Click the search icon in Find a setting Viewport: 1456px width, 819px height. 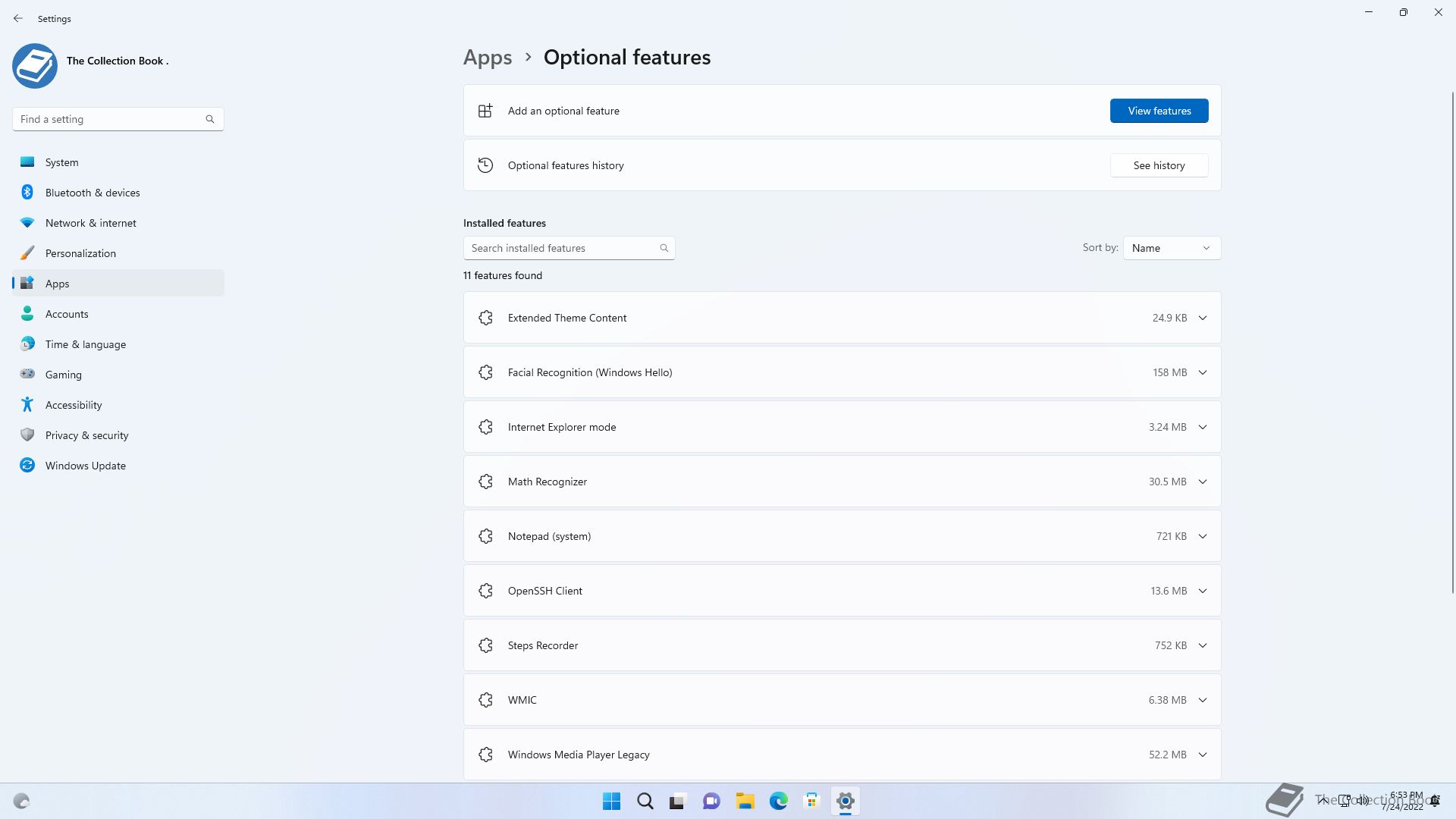coord(210,119)
